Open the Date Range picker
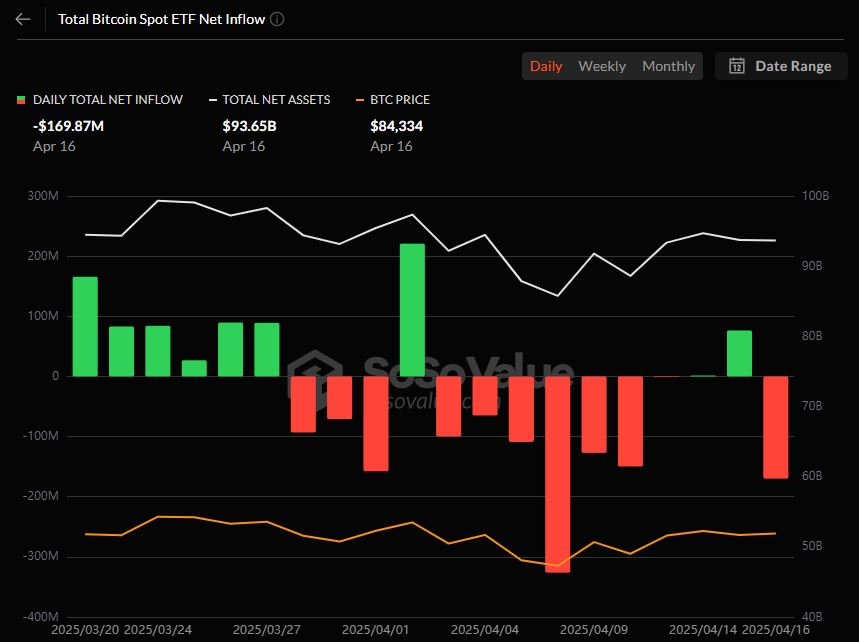The height and width of the screenshot is (642, 859). coord(781,66)
